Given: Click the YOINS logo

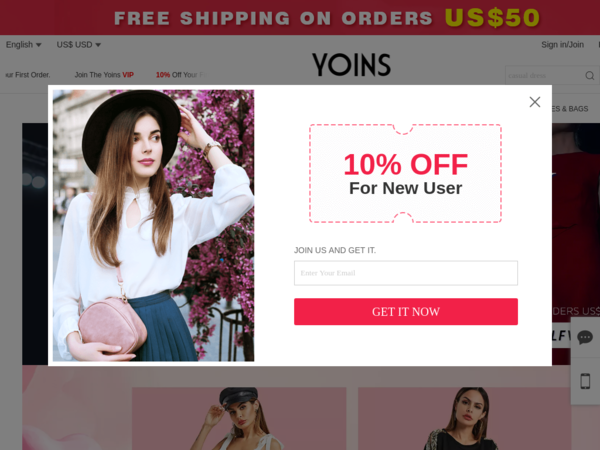Looking at the screenshot, I should (x=351, y=64).
